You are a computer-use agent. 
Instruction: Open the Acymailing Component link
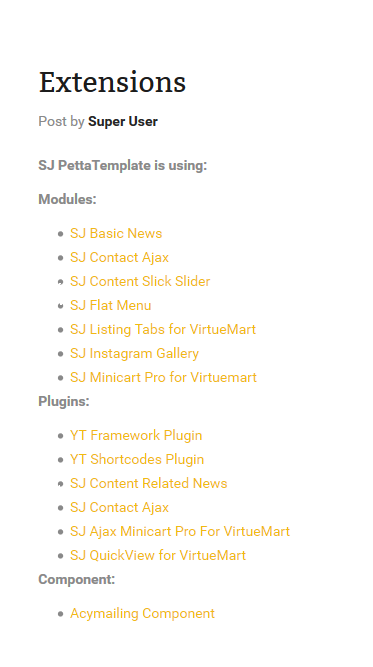click(142, 613)
